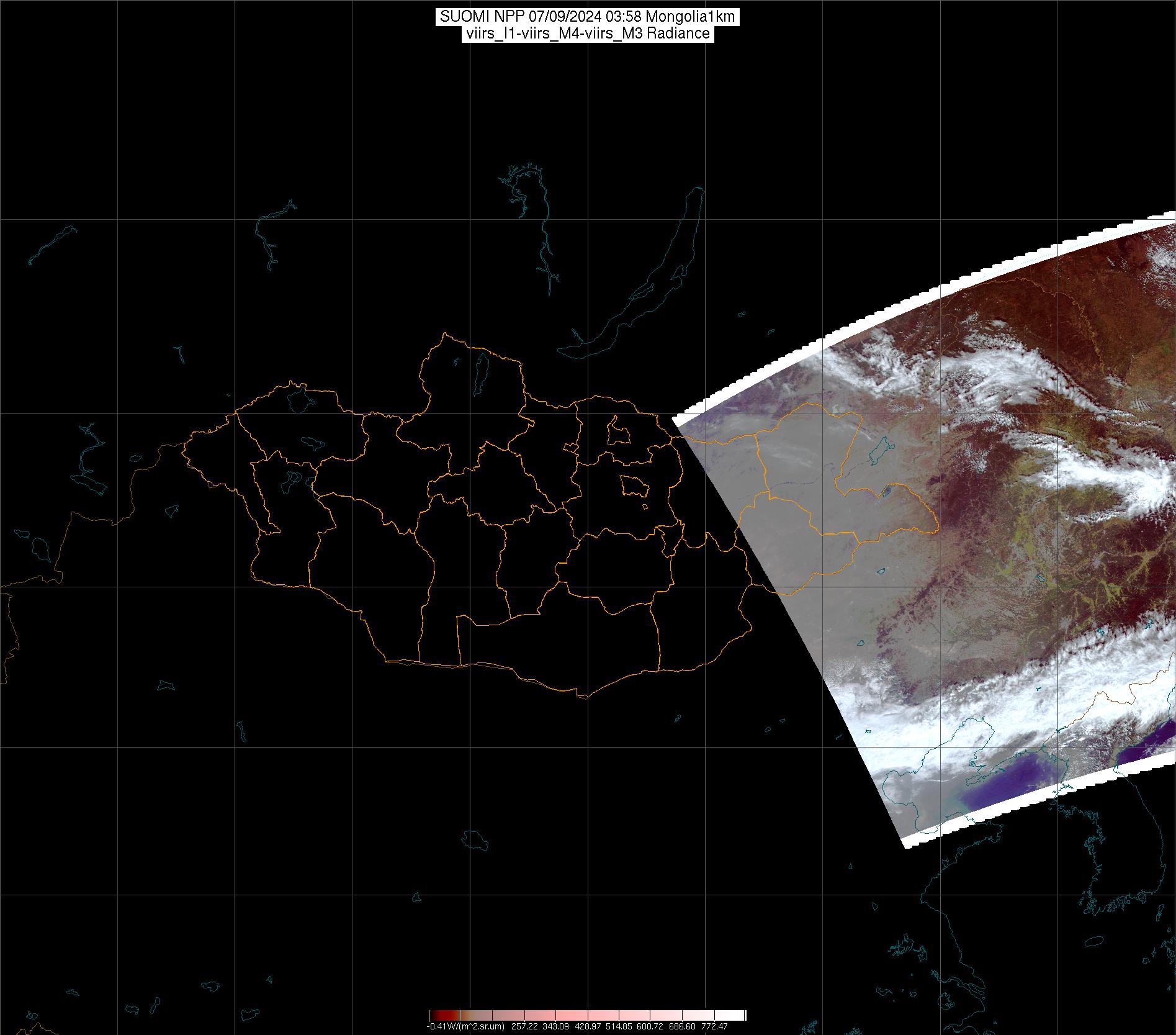The width and height of the screenshot is (1176, 1035).
Task: Click the -0.41 W/(m^2.sr.um) colorbar label
Action: (465, 1026)
